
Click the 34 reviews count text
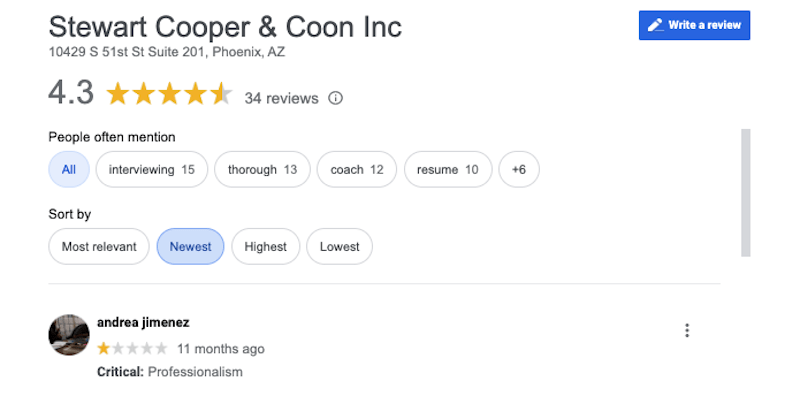point(281,98)
